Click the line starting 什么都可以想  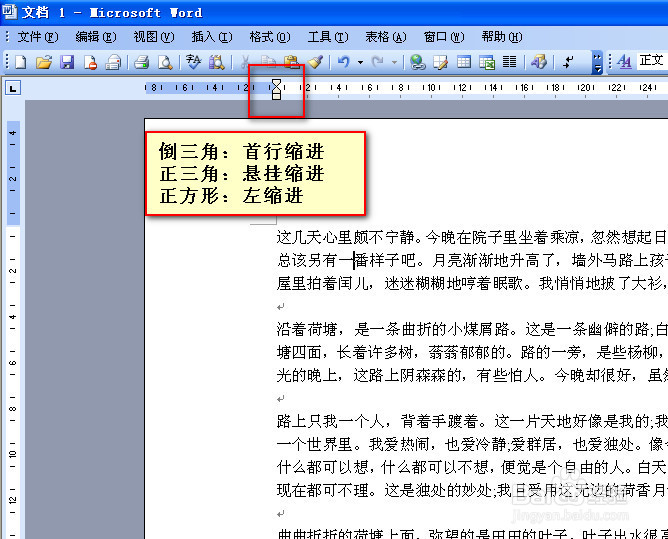click(472, 467)
